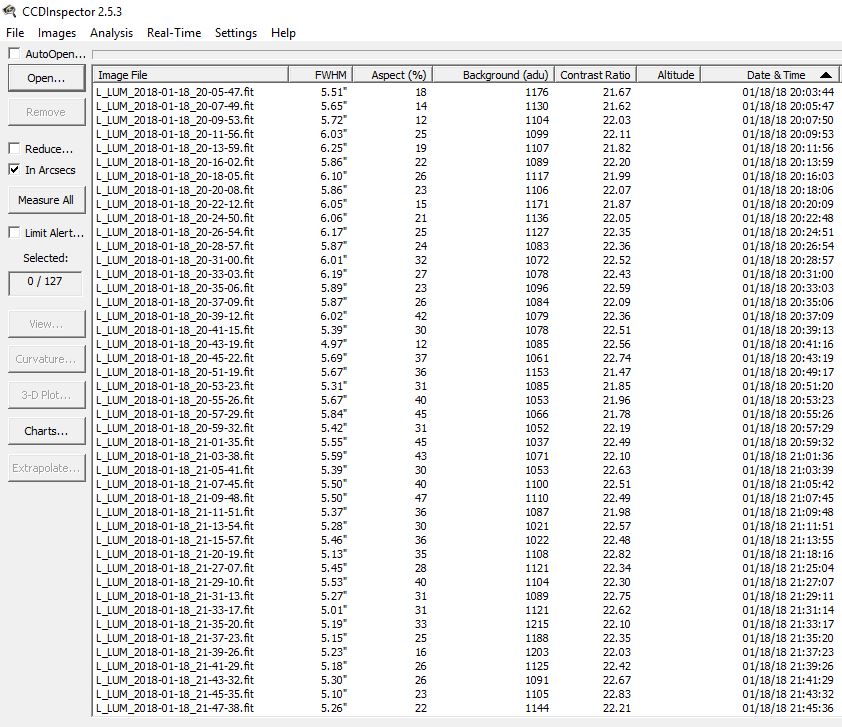Click the Background (adu) column header

(492, 75)
